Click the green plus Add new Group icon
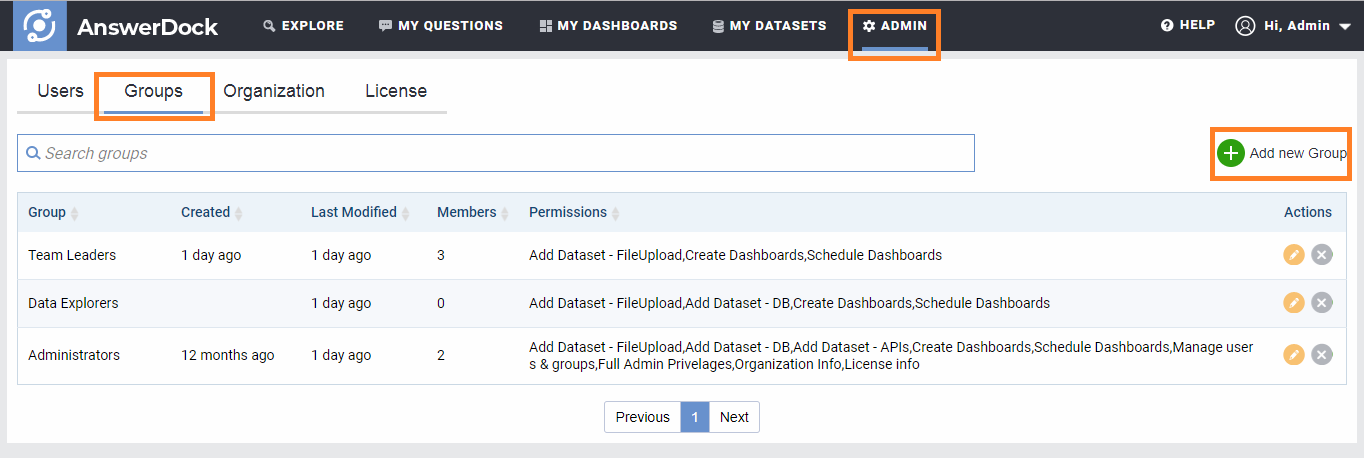 (1231, 153)
